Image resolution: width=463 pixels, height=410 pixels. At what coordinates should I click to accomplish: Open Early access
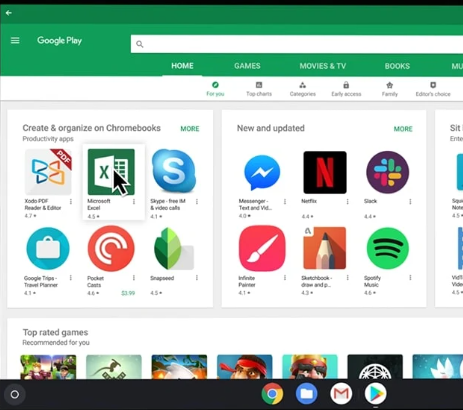(346, 89)
